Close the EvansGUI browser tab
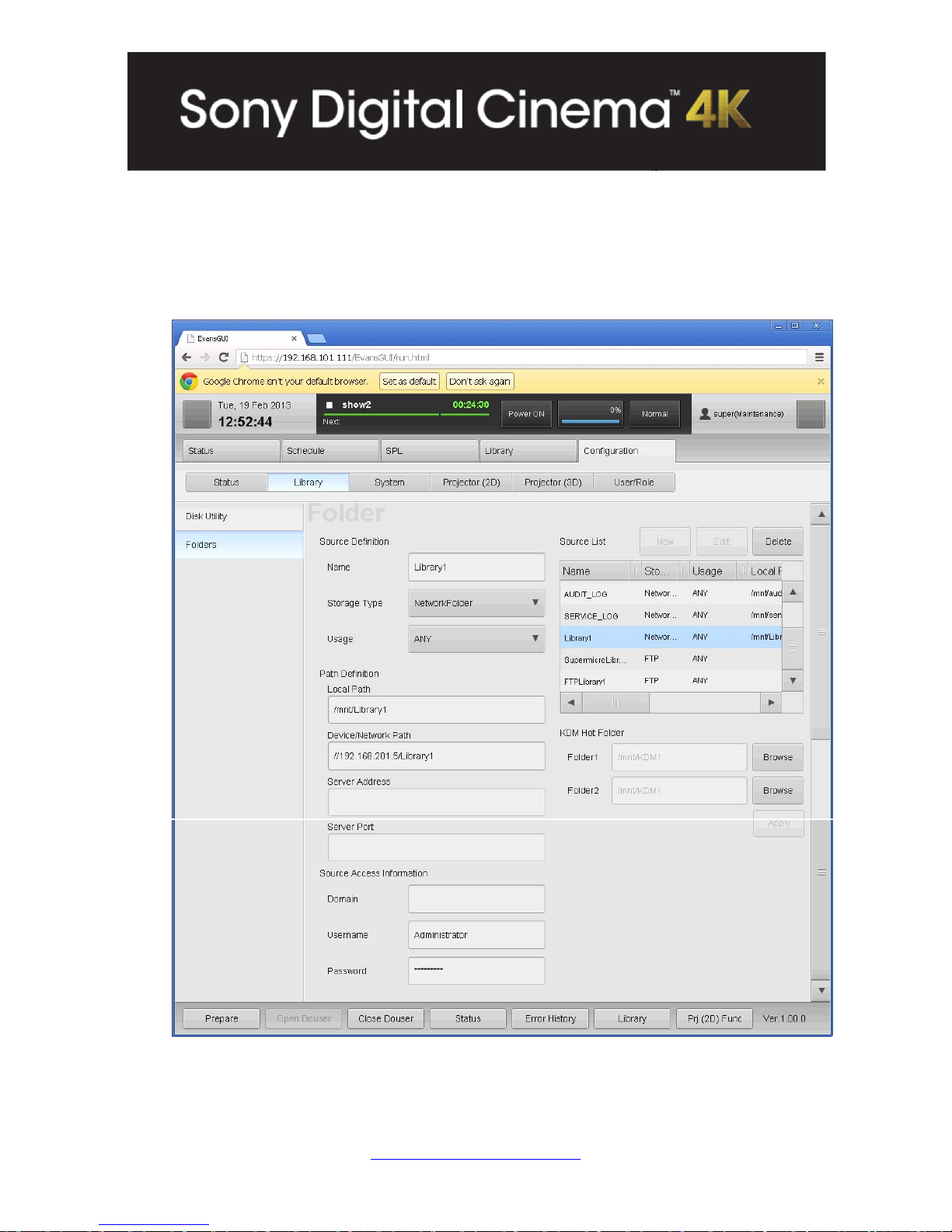Screen dimensions: 952x1232 pyautogui.click(x=294, y=338)
